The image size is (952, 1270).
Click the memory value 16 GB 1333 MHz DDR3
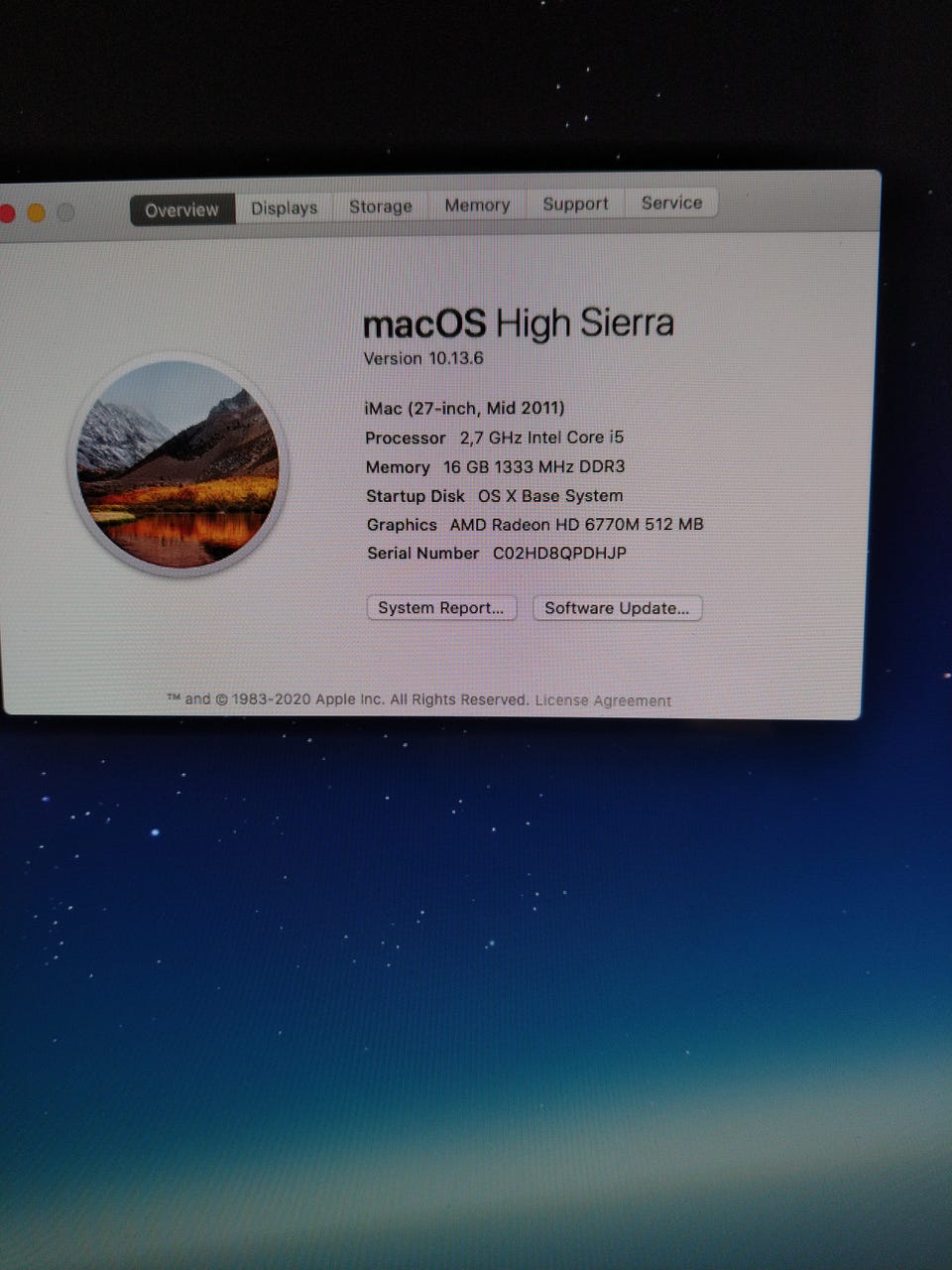[534, 466]
